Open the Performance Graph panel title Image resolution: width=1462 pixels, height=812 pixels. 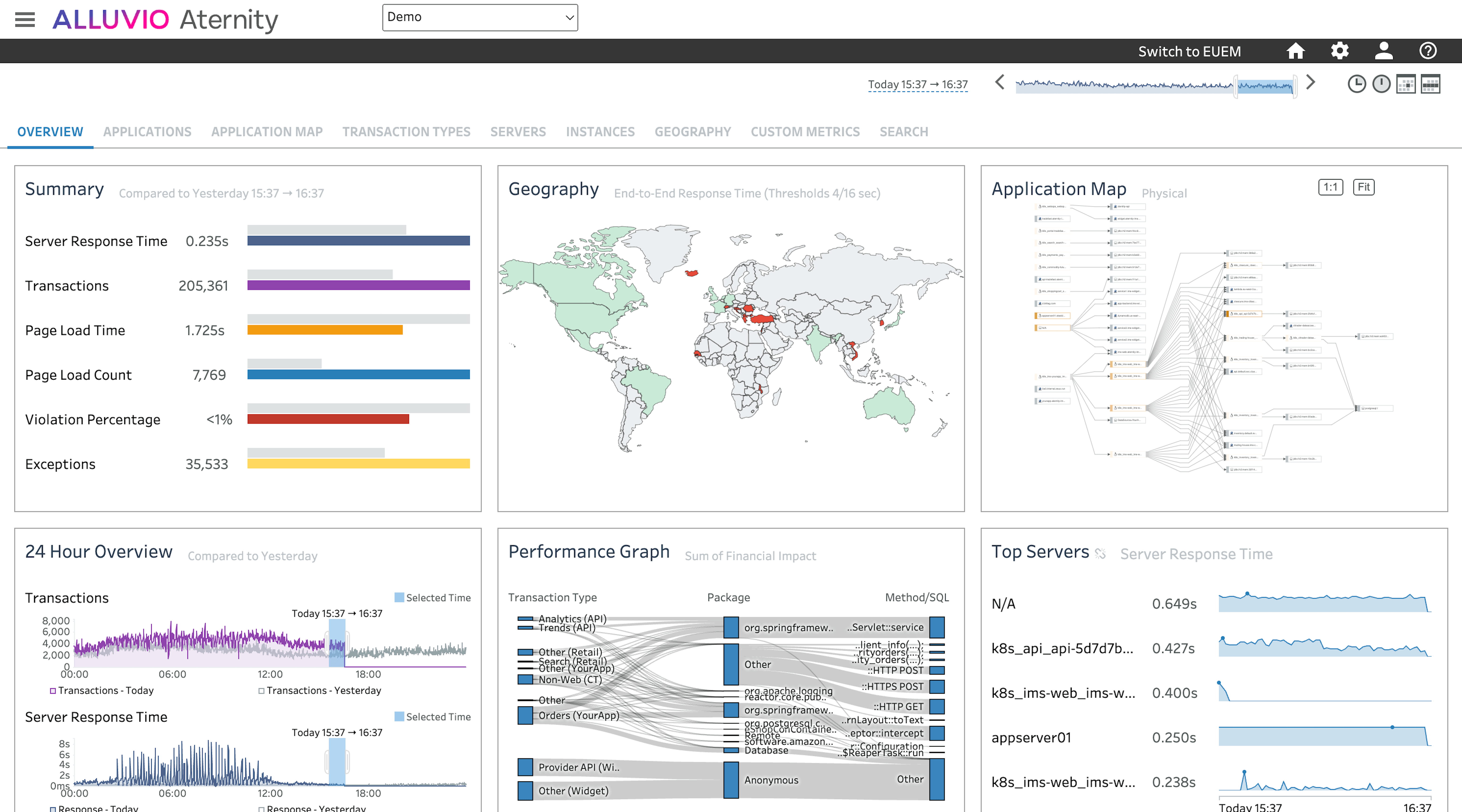coord(589,552)
